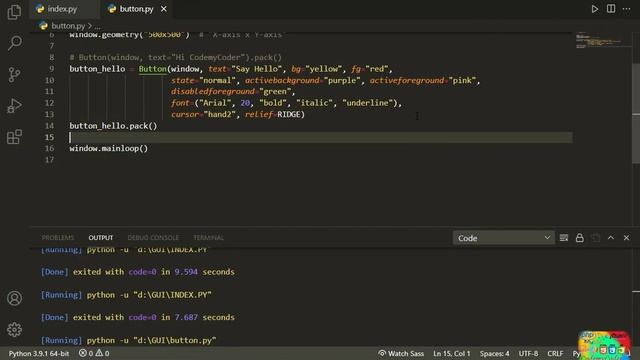This screenshot has width=640, height=360.
Task: Open the output log file icon
Action: click(x=596, y=238)
